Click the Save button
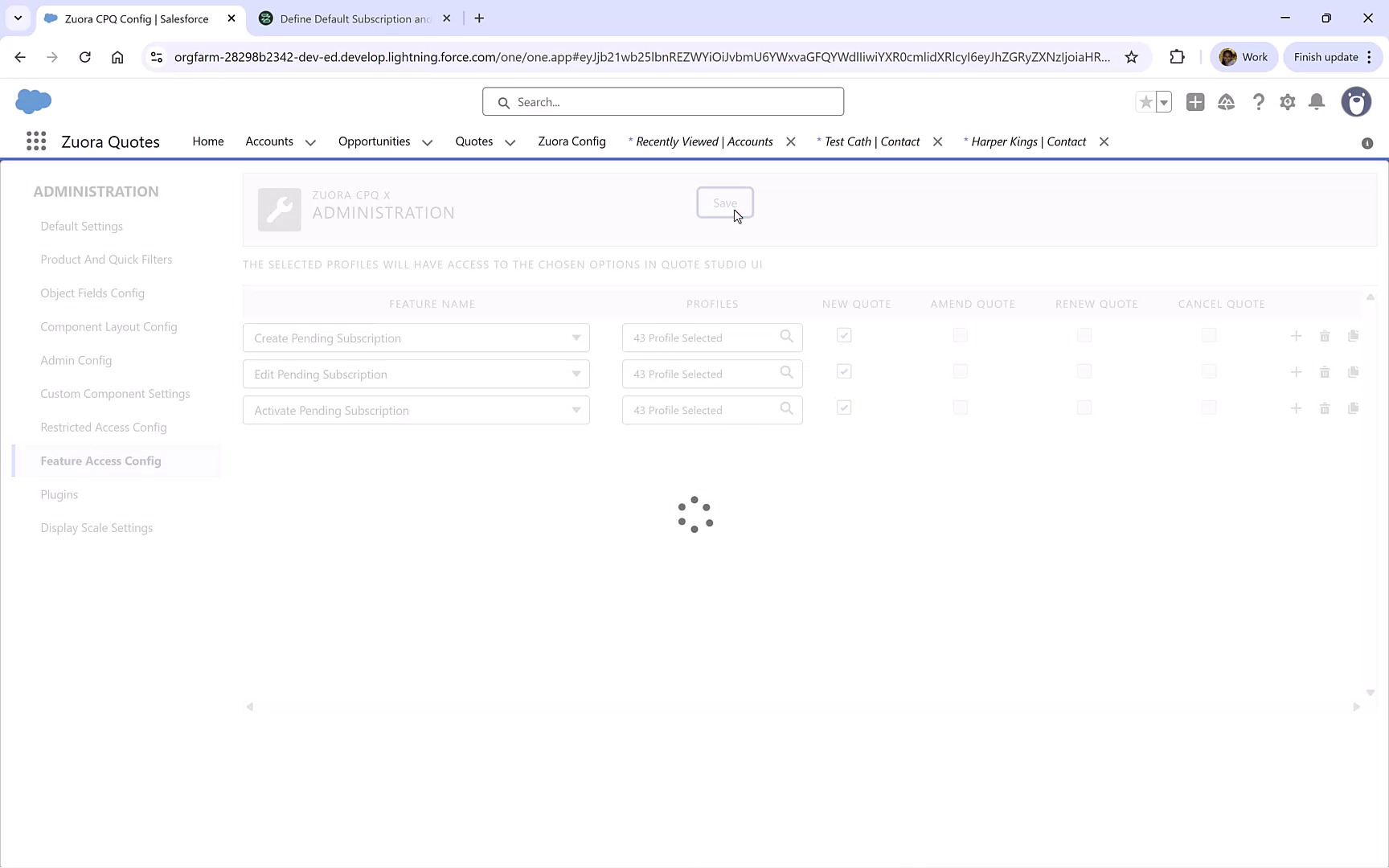Screen dimensions: 1389x868 pos(724,203)
